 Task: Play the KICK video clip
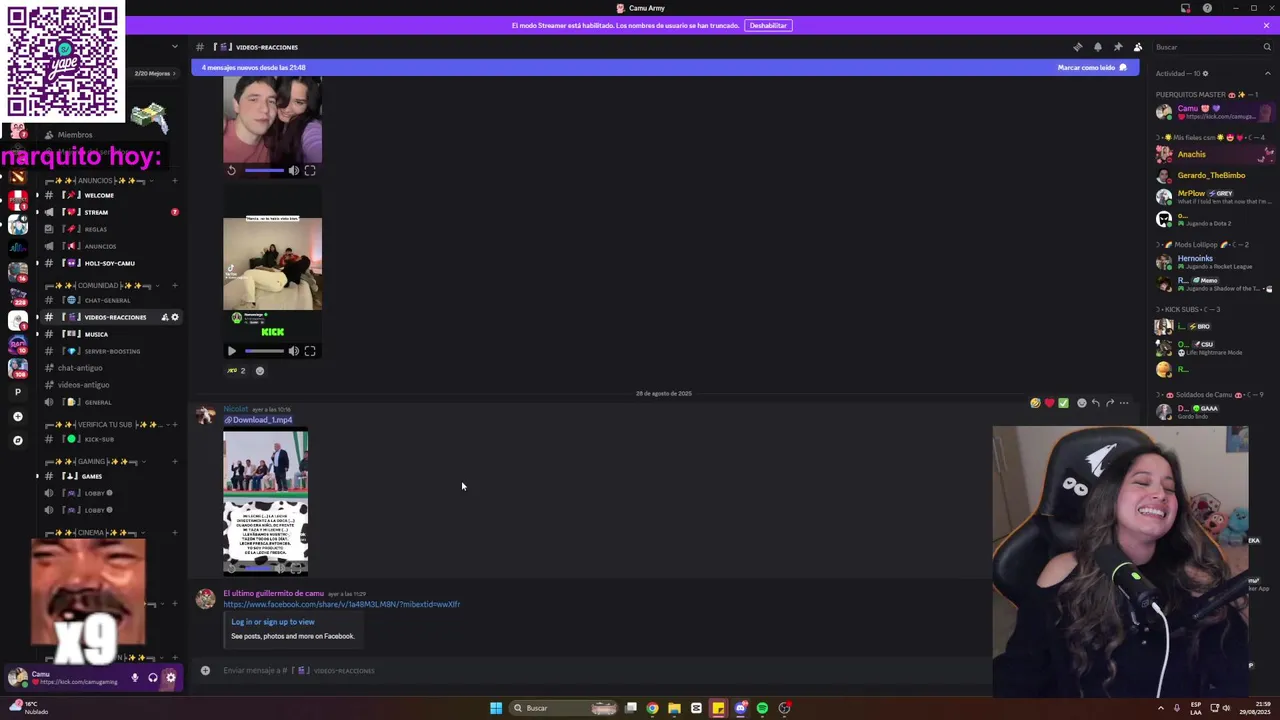pyautogui.click(x=232, y=351)
